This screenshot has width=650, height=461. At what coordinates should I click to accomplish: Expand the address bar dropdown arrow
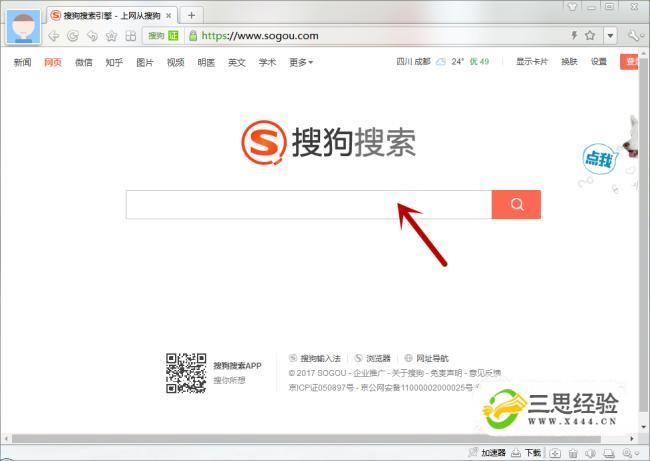(609, 36)
